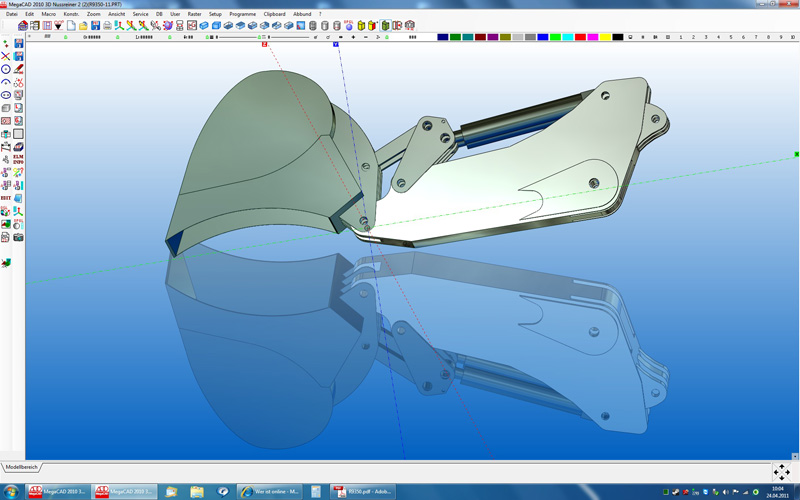Select the ellipse tool in left toolbar
Screen dimensions: 800x500
[x=6, y=95]
